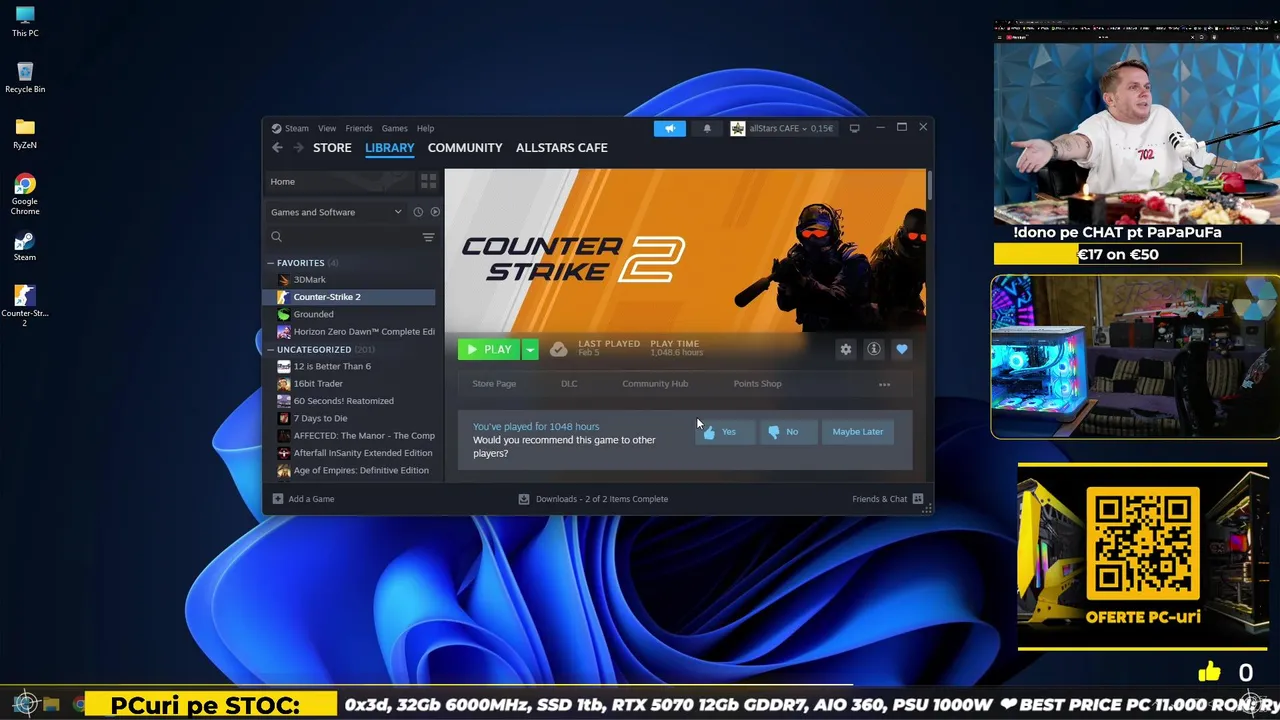Switch to the LIBRARY tab

tap(389, 148)
